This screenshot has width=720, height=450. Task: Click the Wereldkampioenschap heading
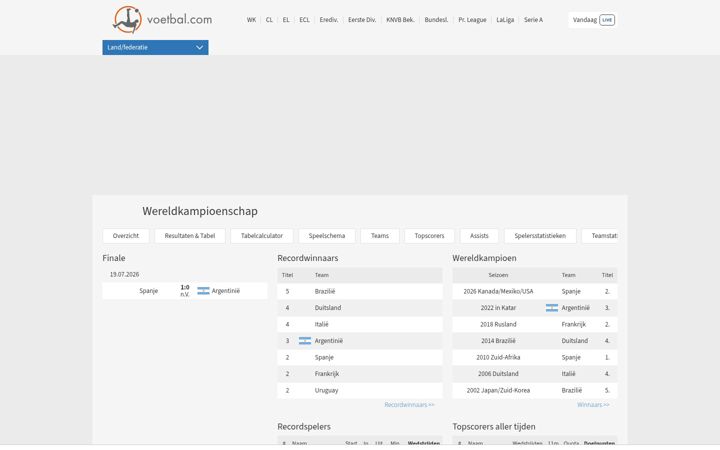click(200, 211)
